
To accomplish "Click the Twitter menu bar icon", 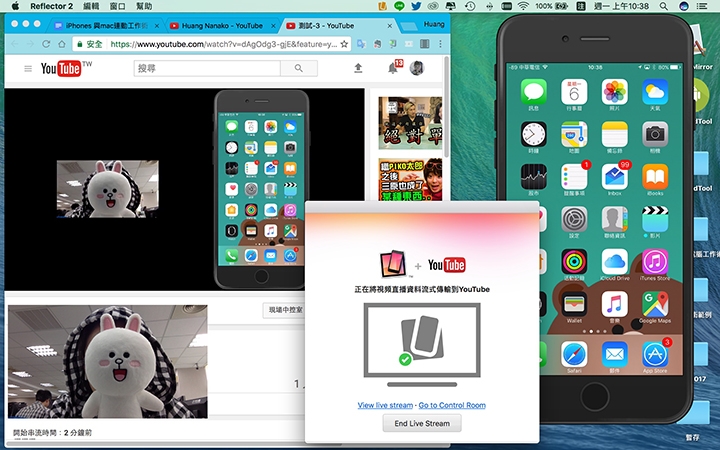I will (x=416, y=6).
